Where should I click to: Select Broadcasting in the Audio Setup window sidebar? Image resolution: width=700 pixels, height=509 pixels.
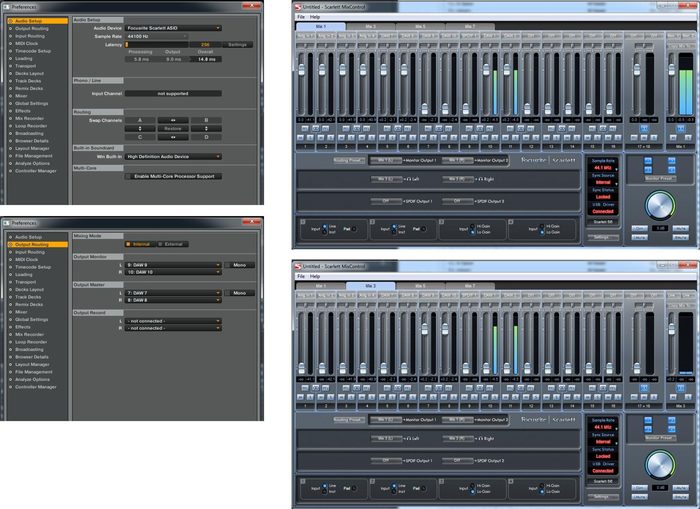pyautogui.click(x=29, y=134)
